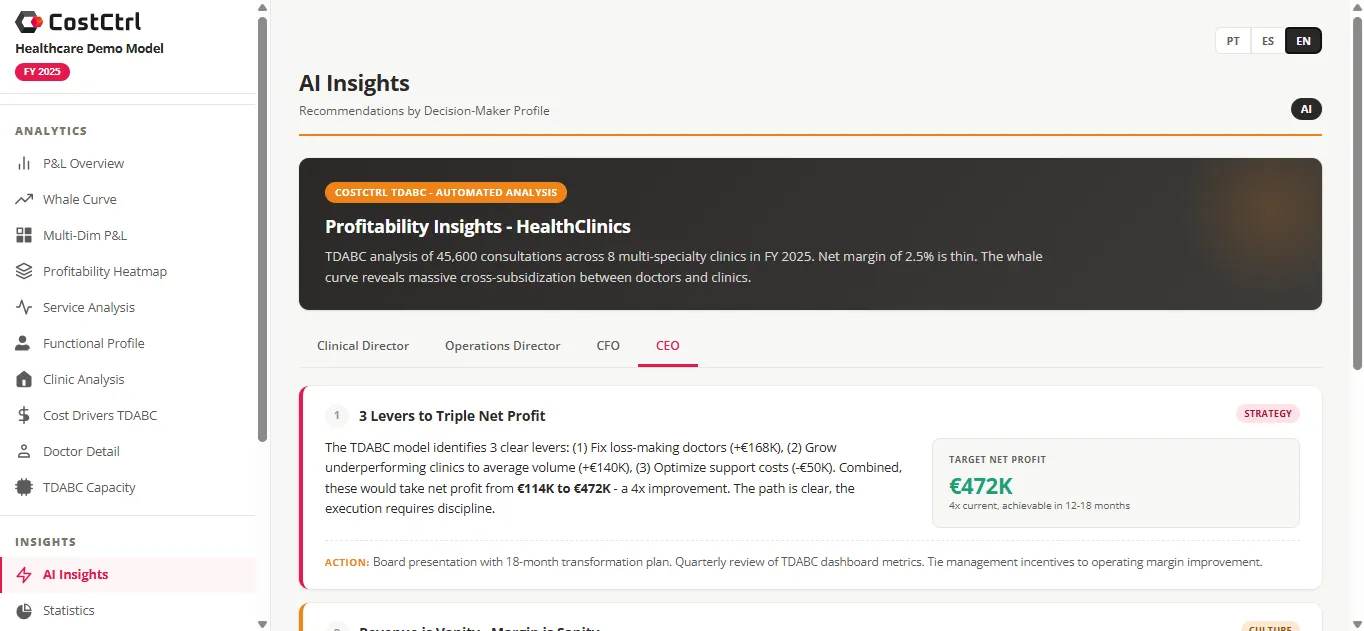Viewport: 1364px width, 631px height.
Task: Open the Whale Curve analysis icon
Action: coord(25,199)
